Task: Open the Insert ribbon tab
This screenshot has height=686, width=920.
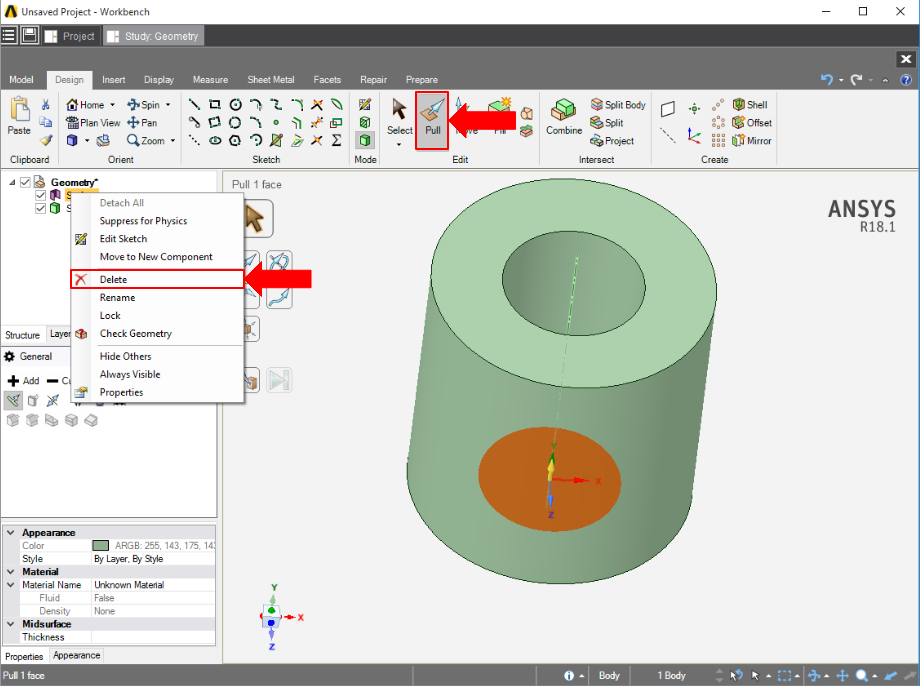Action: point(113,80)
